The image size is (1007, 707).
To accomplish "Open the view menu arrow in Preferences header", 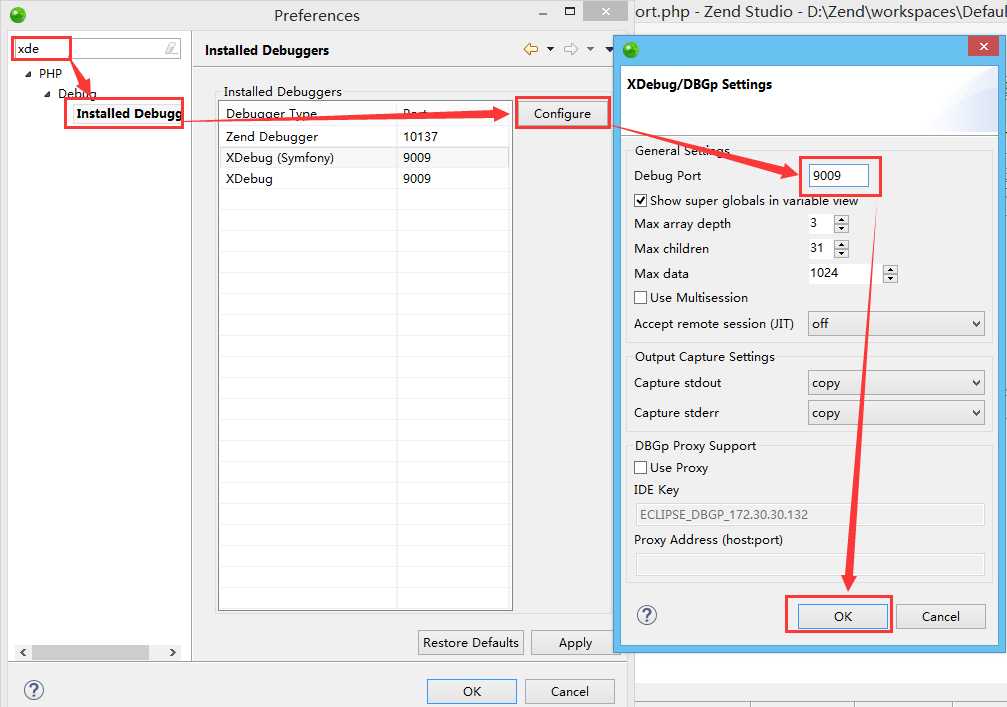I will 609,49.
